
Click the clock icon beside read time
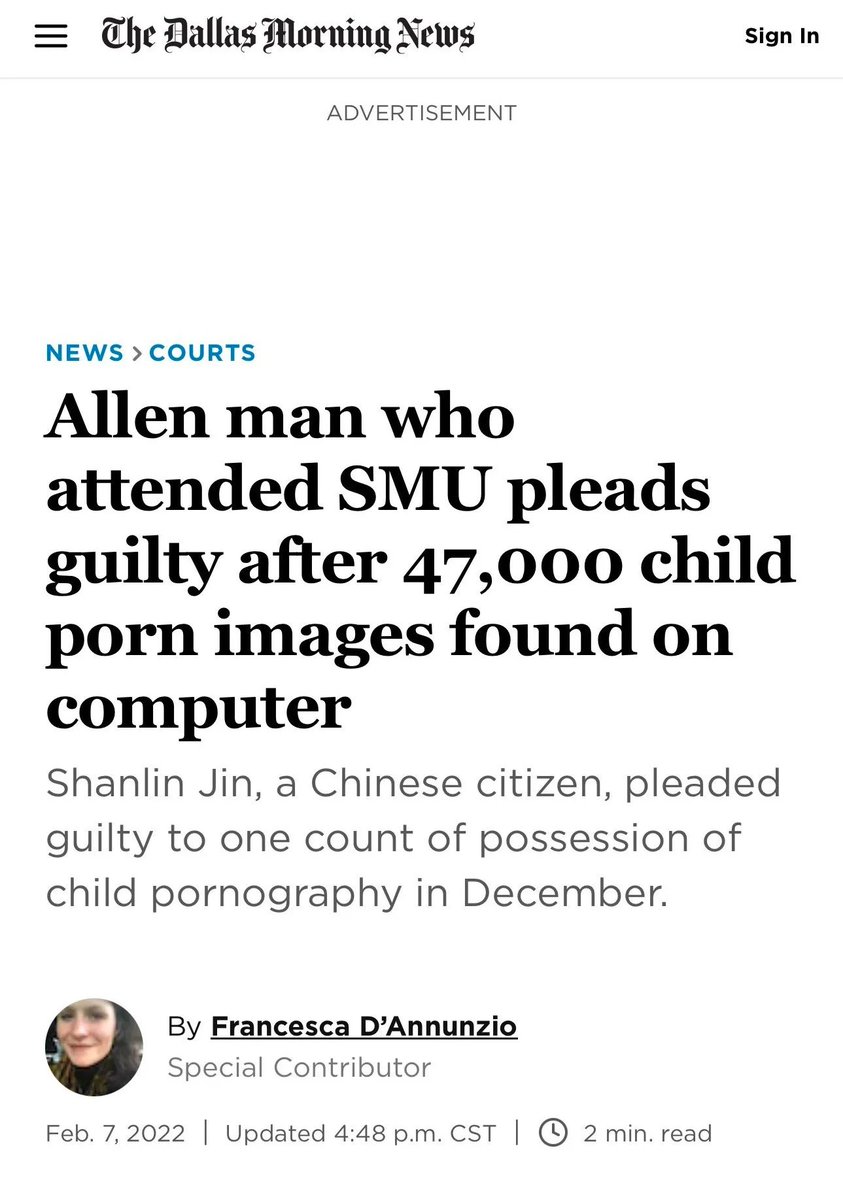point(553,1133)
